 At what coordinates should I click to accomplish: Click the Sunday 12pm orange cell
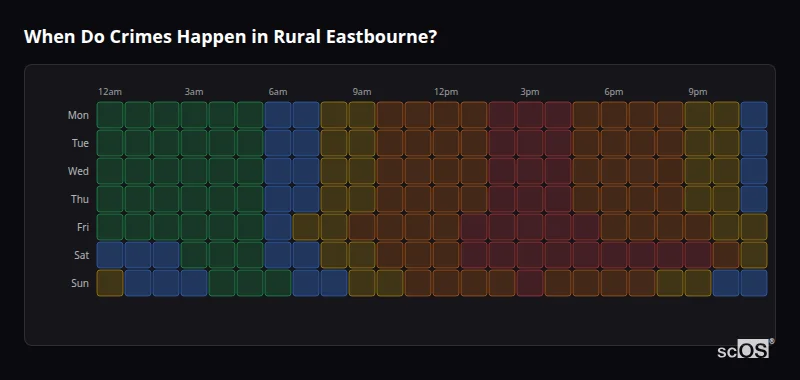pyautogui.click(x=445, y=283)
